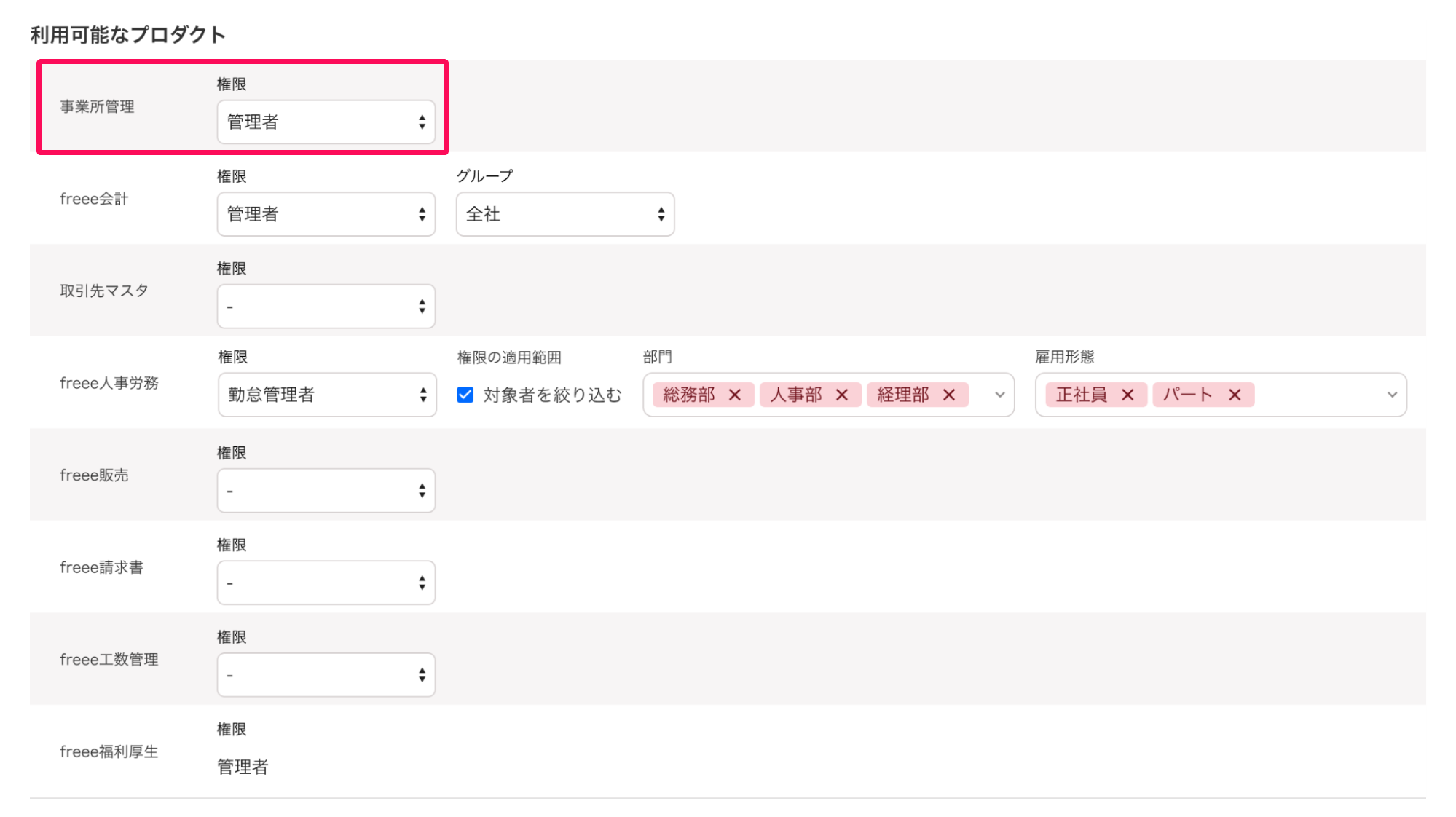The height and width of the screenshot is (817, 1456).
Task: Click the 部門 label
Action: (x=658, y=357)
